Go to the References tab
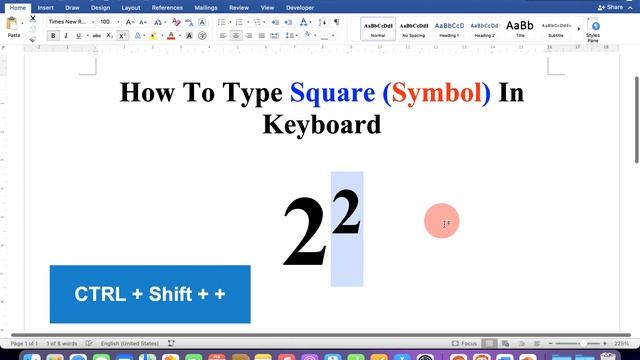This screenshot has width=640, height=360. pyautogui.click(x=167, y=8)
